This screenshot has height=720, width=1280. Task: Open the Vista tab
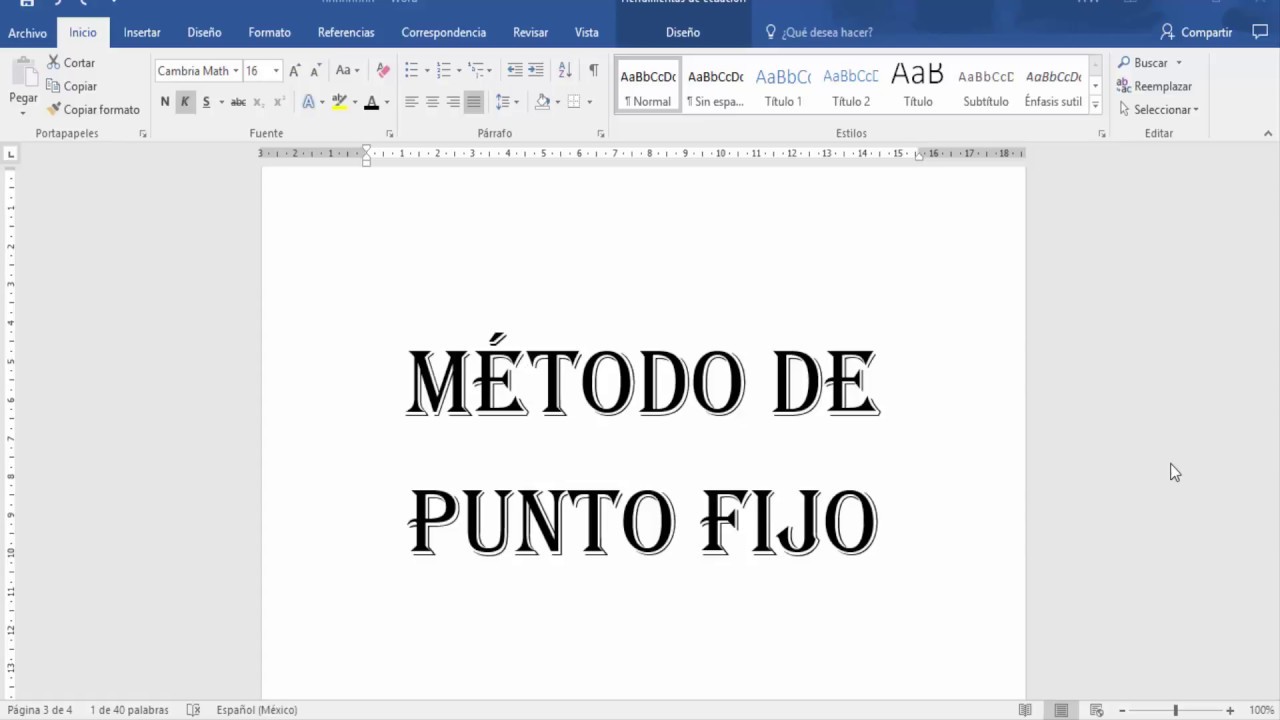[587, 32]
